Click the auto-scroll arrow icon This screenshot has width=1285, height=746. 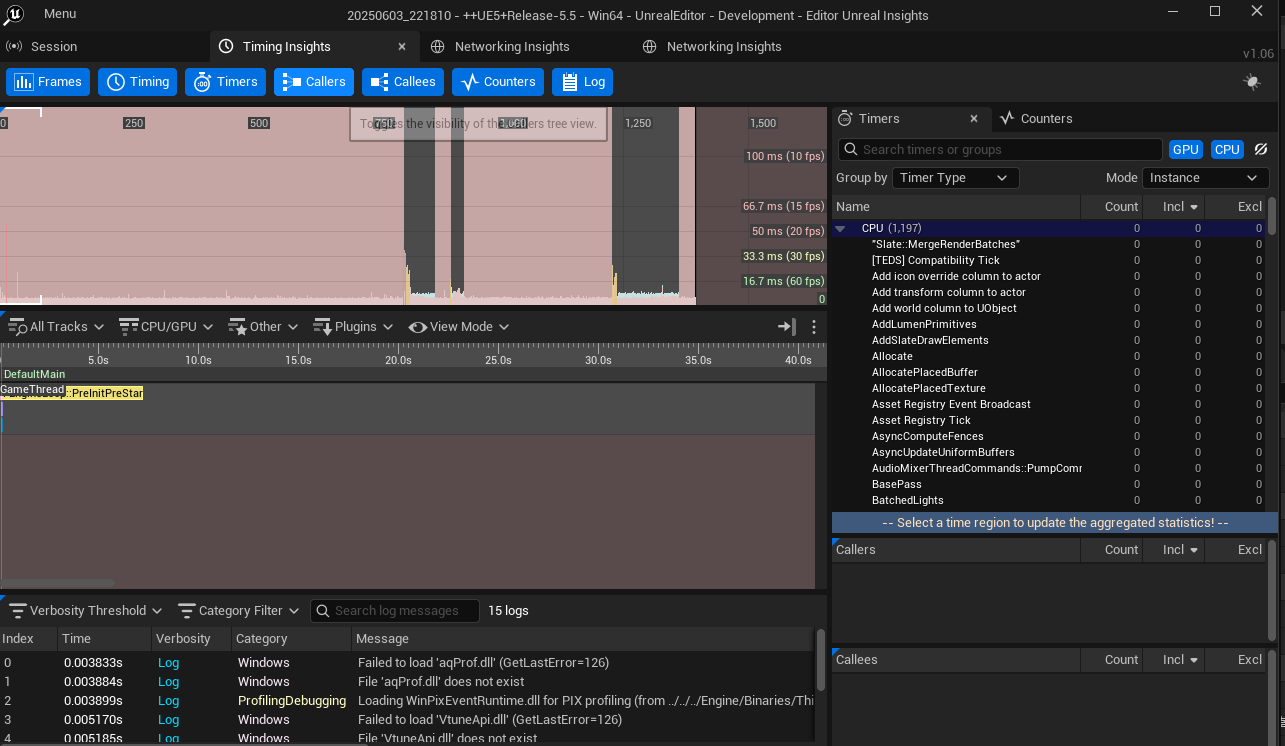(787, 326)
